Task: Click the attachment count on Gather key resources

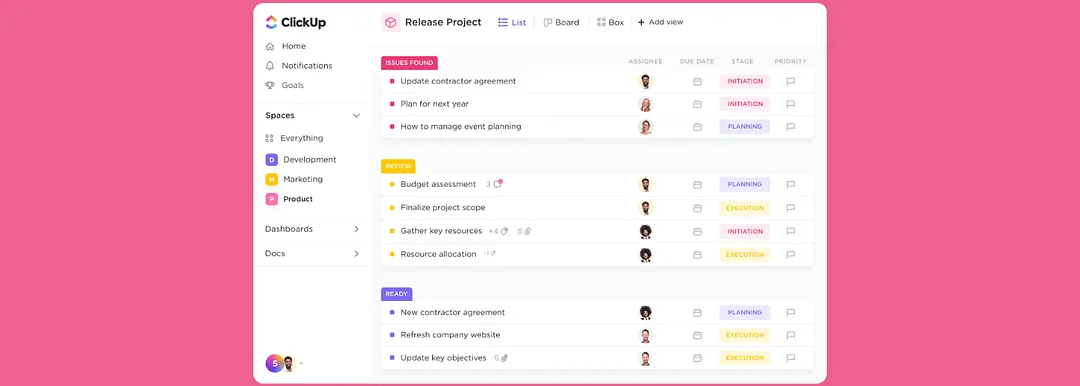Action: click(525, 232)
